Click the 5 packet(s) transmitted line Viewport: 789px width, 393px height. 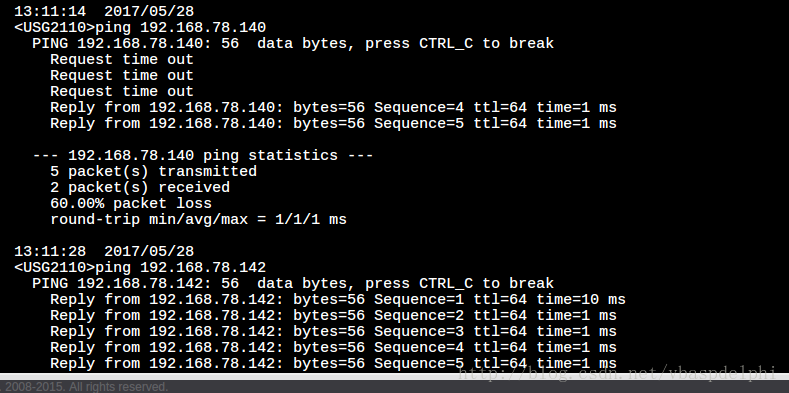tap(153, 171)
